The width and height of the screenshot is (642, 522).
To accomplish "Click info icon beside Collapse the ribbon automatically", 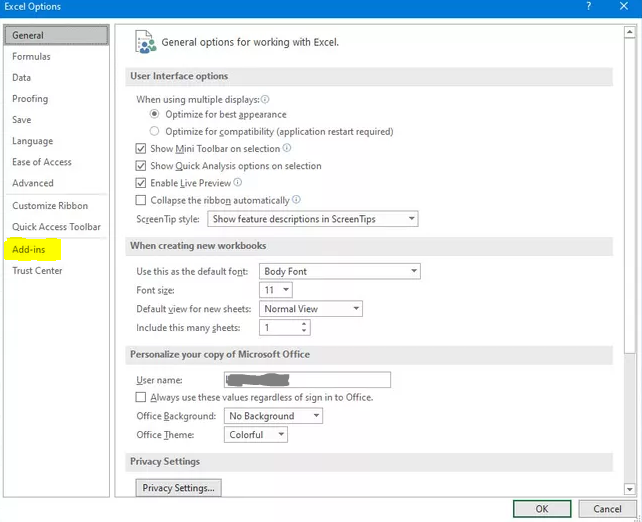I will (x=296, y=199).
